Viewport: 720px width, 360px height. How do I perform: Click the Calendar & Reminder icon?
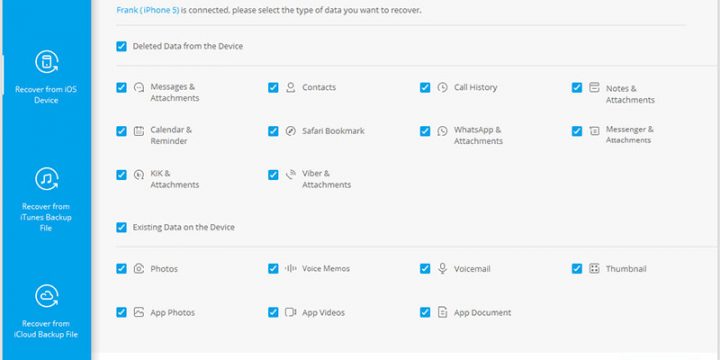coord(139,131)
